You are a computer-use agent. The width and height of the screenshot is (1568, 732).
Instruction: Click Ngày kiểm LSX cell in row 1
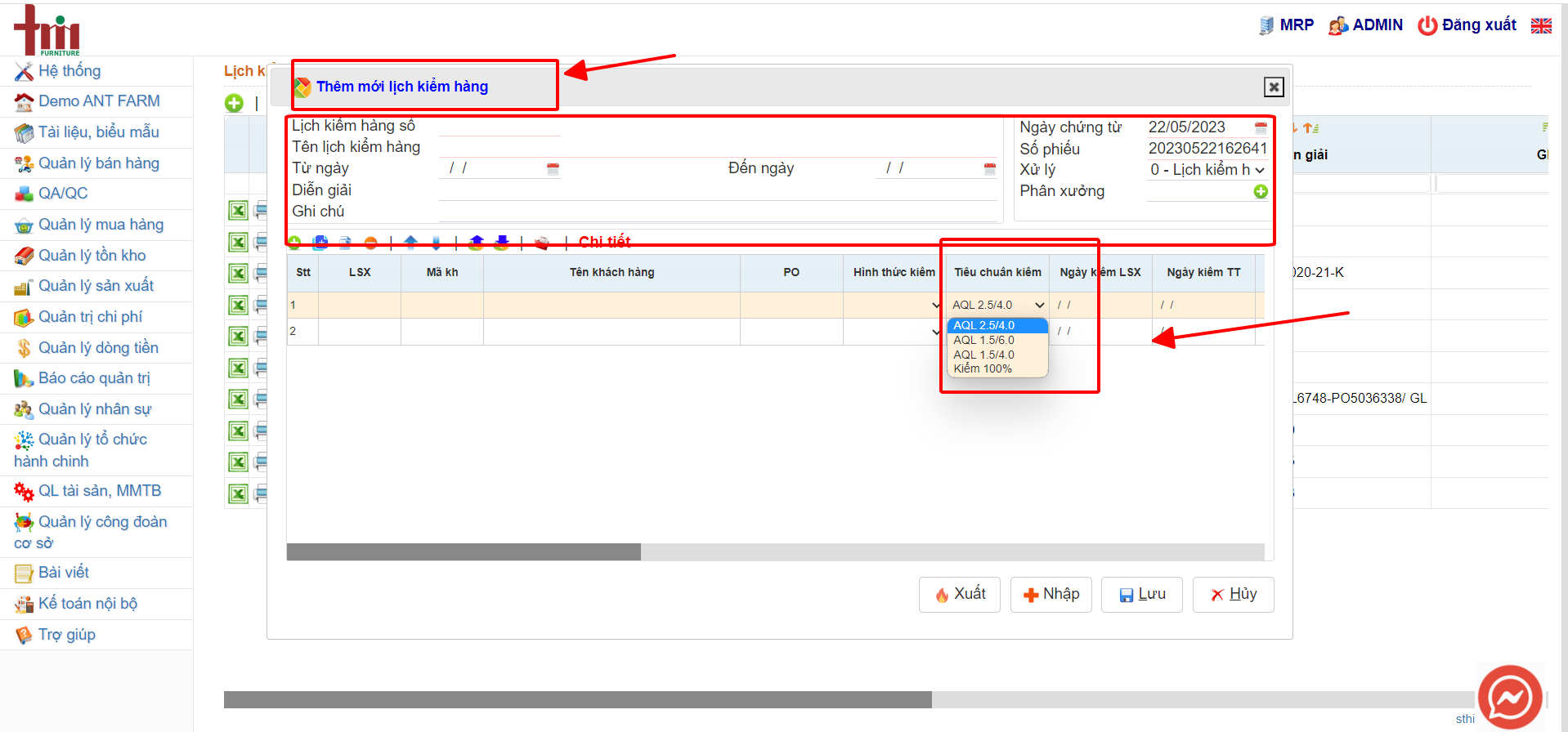[x=1100, y=305]
